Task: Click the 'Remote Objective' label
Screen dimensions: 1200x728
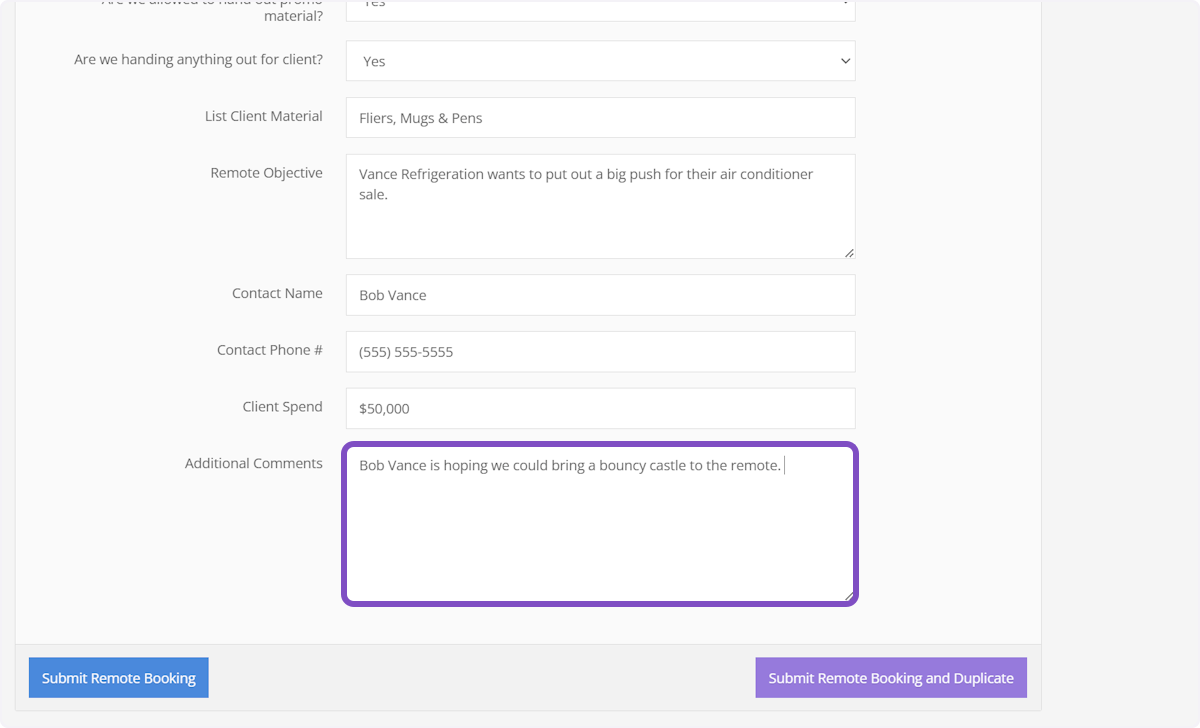Action: click(266, 173)
